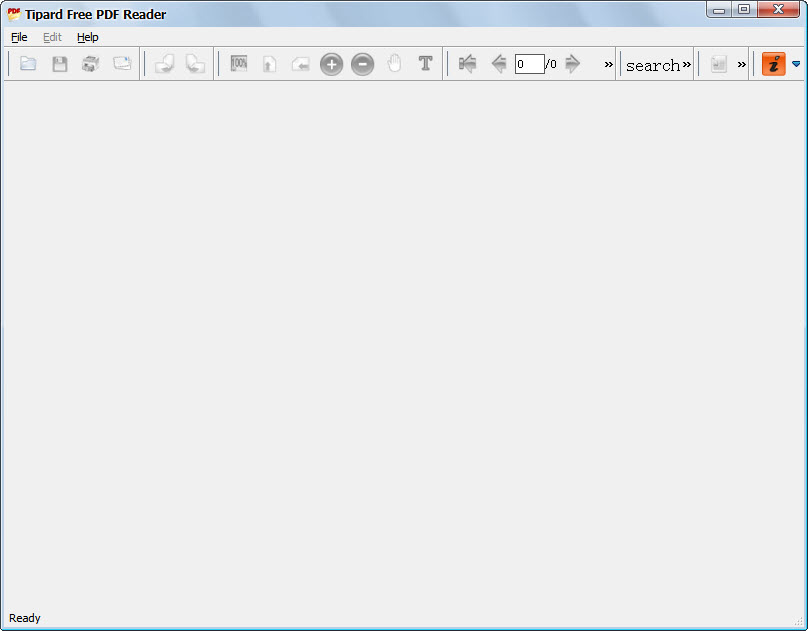Image resolution: width=808 pixels, height=631 pixels.
Task: Maximize the Tipard Free PDF Reader window
Action: 744,9
